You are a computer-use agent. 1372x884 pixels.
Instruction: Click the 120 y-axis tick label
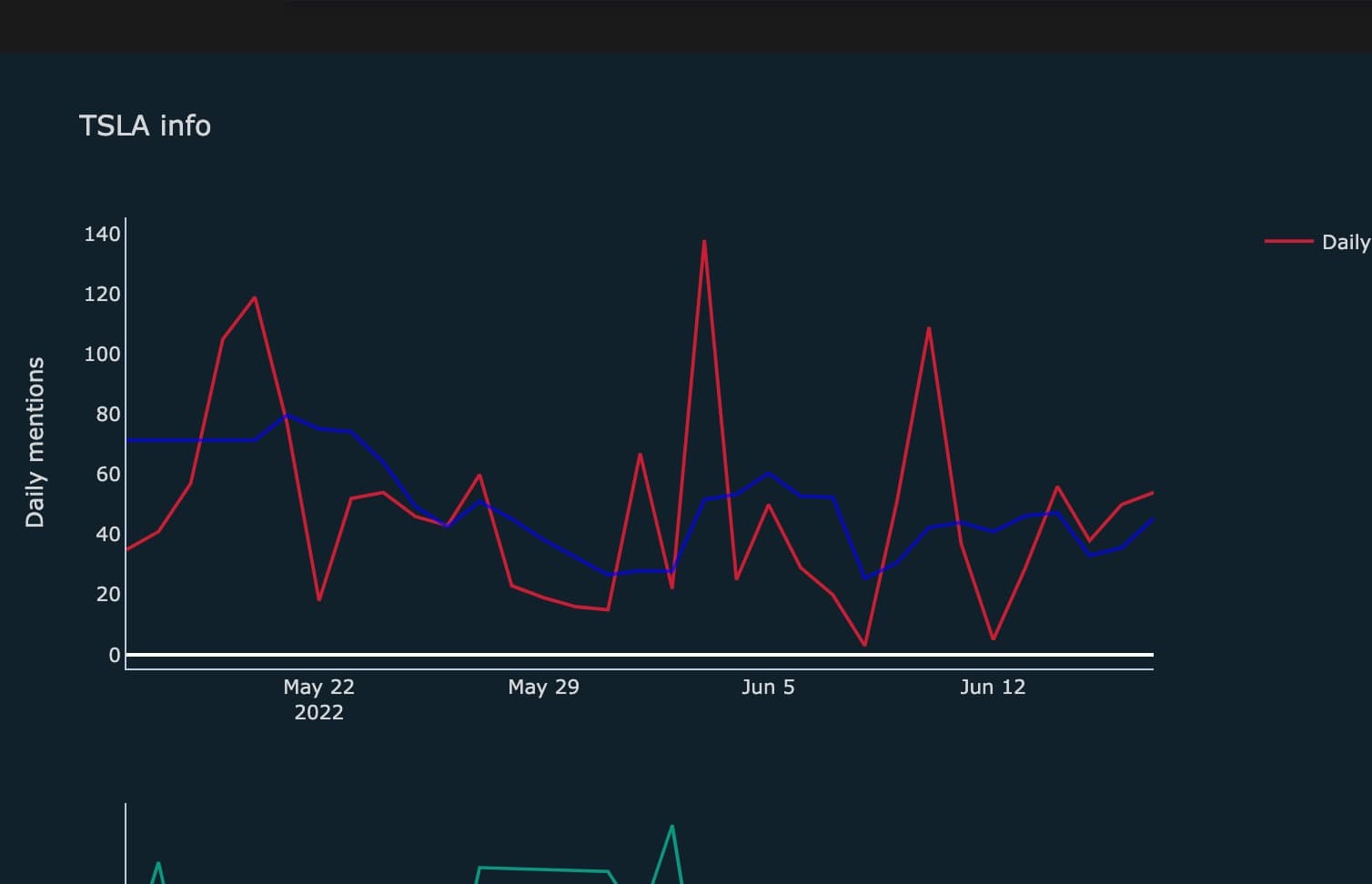(102, 294)
